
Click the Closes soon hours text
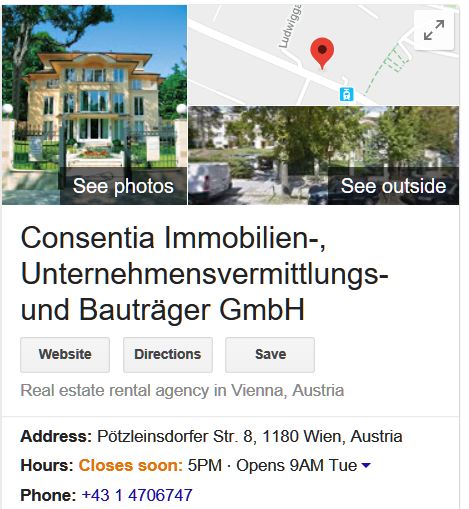131,465
